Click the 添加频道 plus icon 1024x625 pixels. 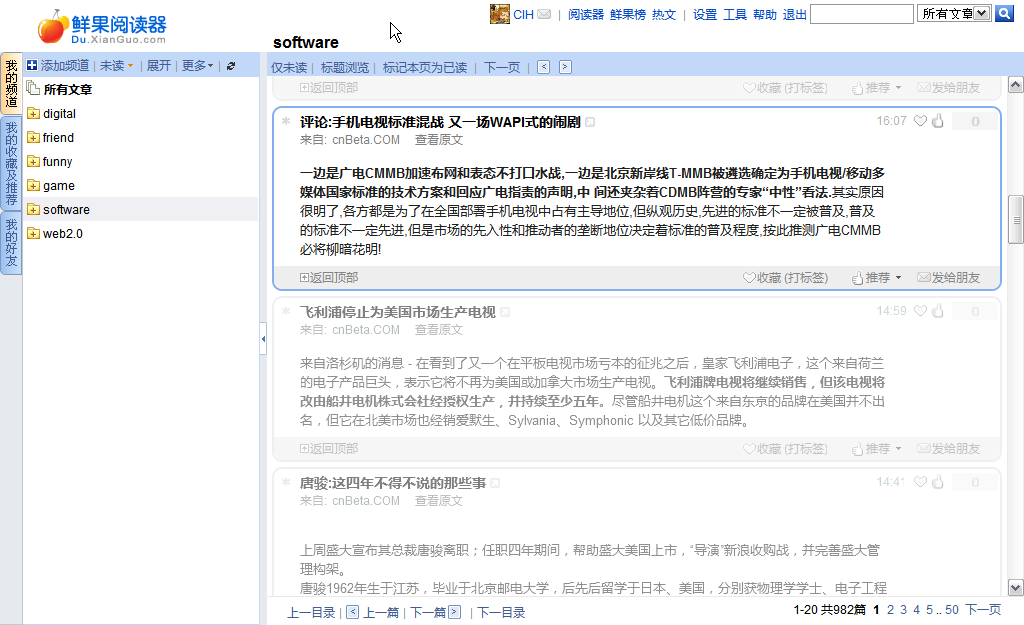click(x=31, y=65)
